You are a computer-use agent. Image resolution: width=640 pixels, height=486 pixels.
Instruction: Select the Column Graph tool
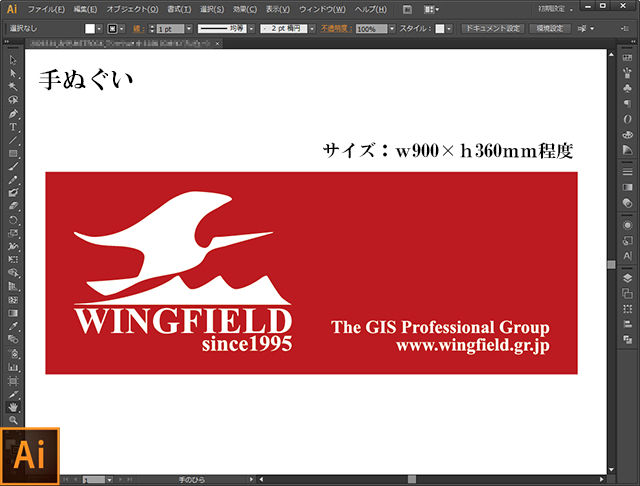13,367
